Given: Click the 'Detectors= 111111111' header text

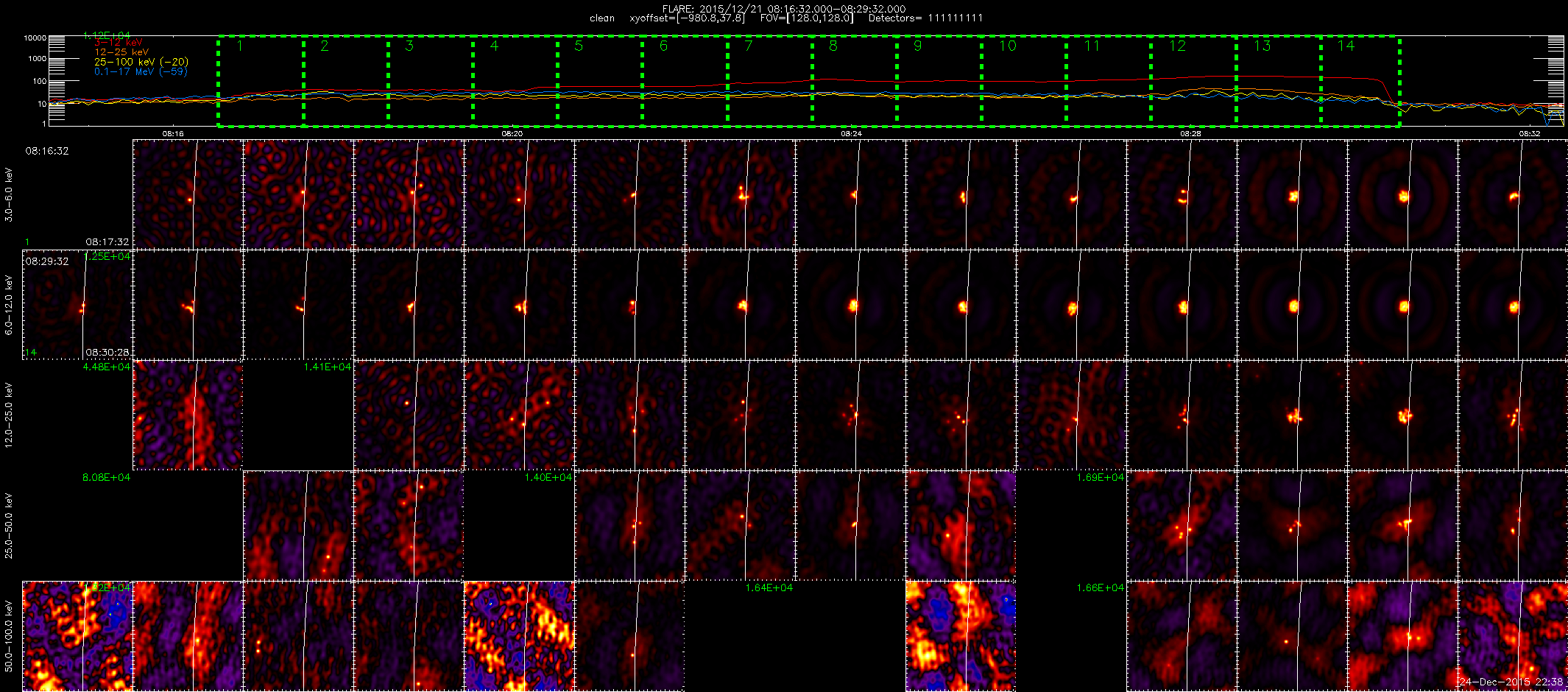Looking at the screenshot, I should pos(925,18).
